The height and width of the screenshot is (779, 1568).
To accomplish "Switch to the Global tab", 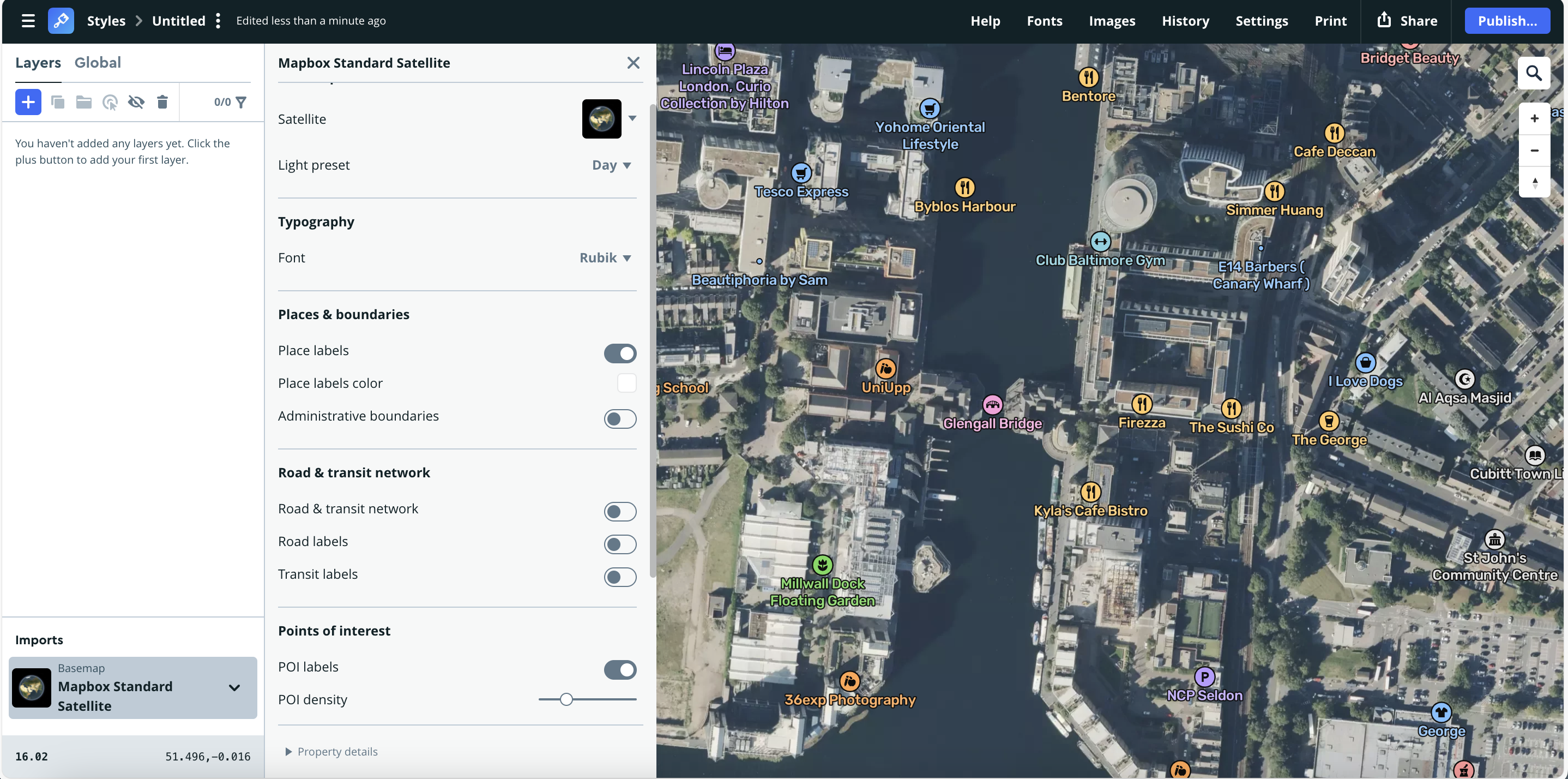I will pyautogui.click(x=98, y=62).
